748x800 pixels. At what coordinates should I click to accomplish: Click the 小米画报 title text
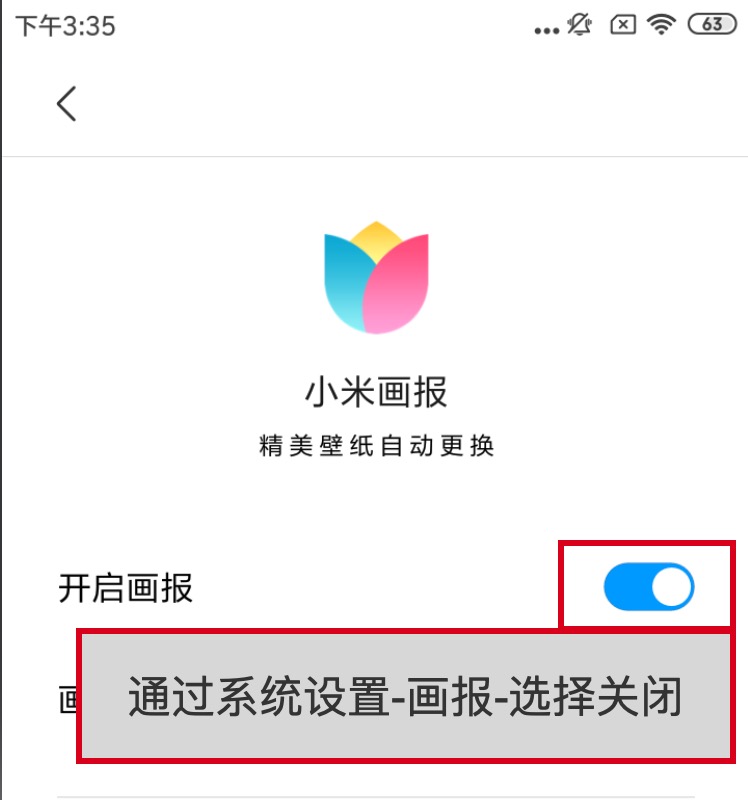click(376, 392)
